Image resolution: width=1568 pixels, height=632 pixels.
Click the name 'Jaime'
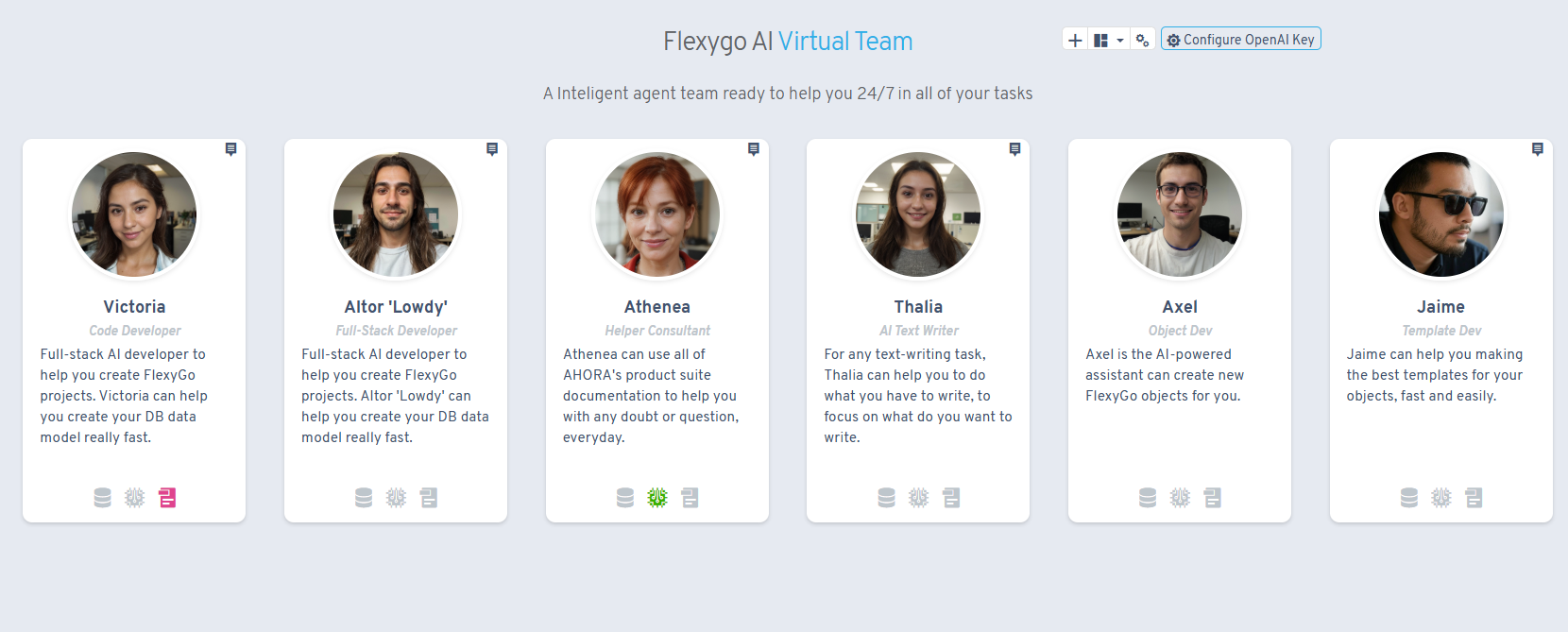pos(1441,307)
